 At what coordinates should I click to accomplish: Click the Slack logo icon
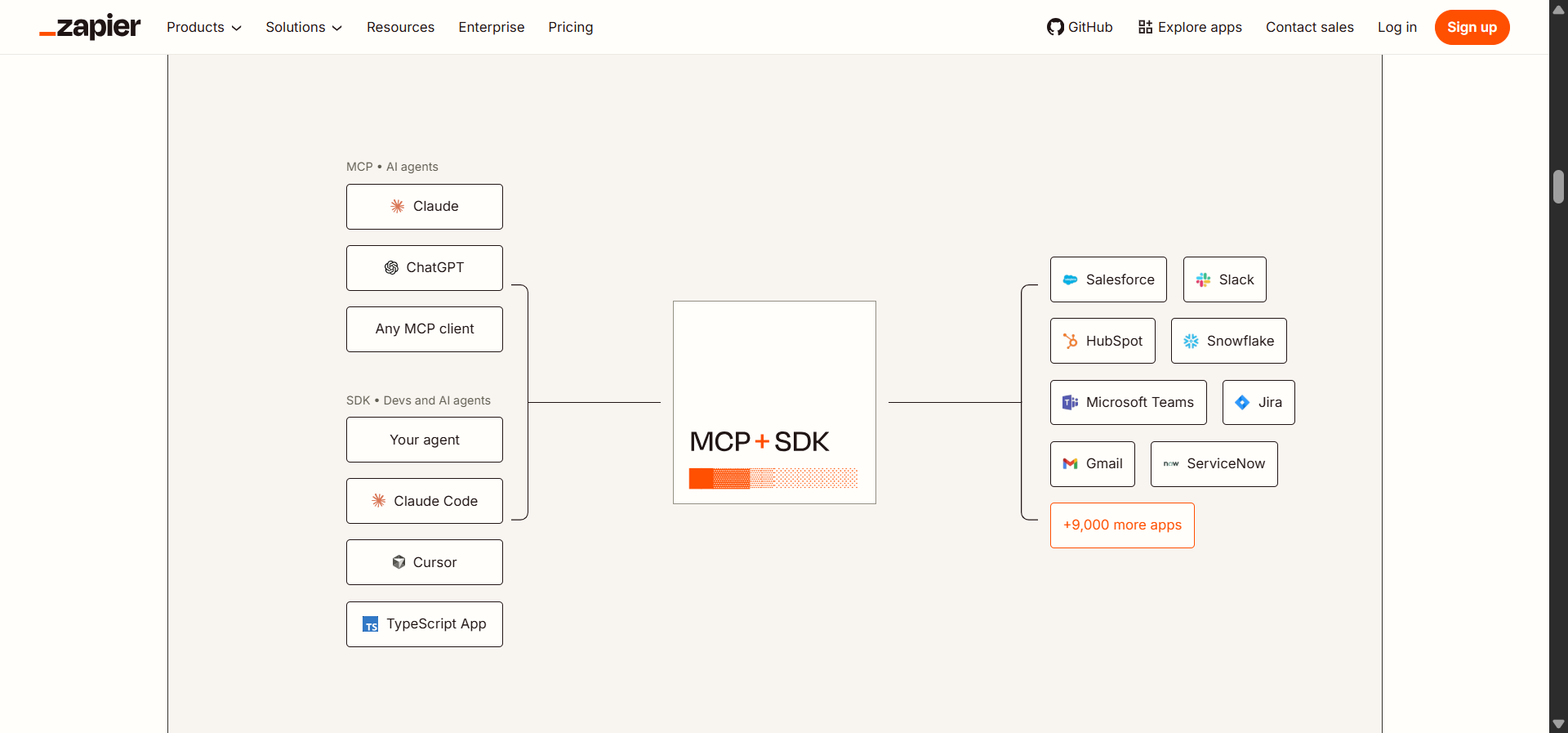[x=1203, y=279]
